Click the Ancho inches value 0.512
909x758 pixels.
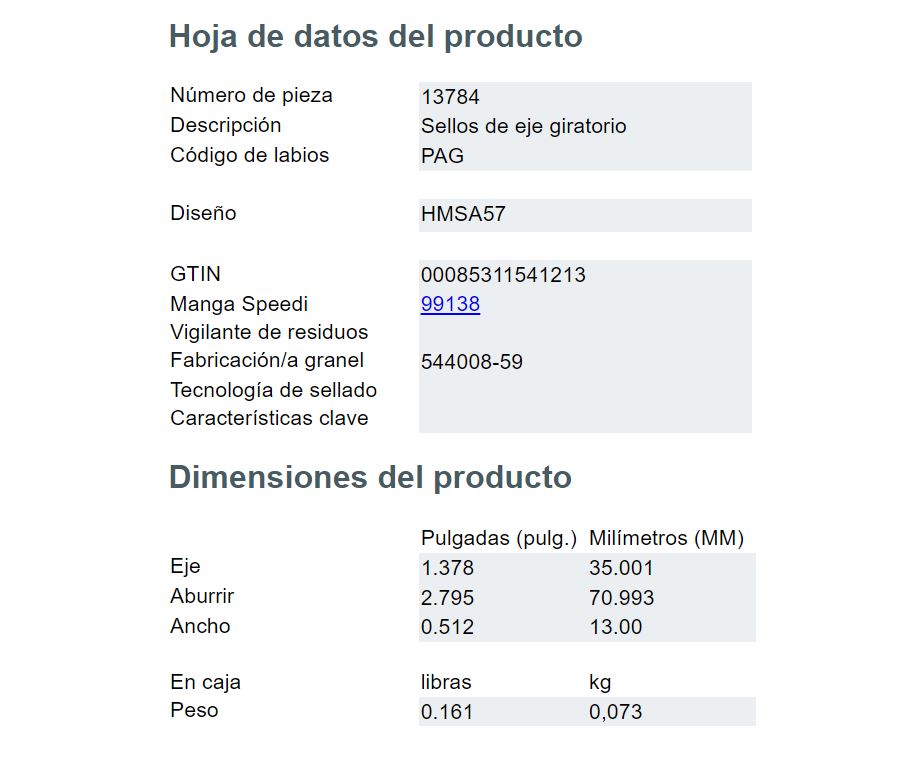[x=447, y=626]
